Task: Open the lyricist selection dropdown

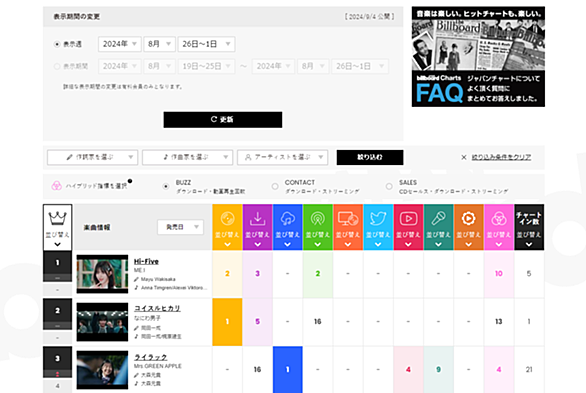Action: (x=92, y=157)
